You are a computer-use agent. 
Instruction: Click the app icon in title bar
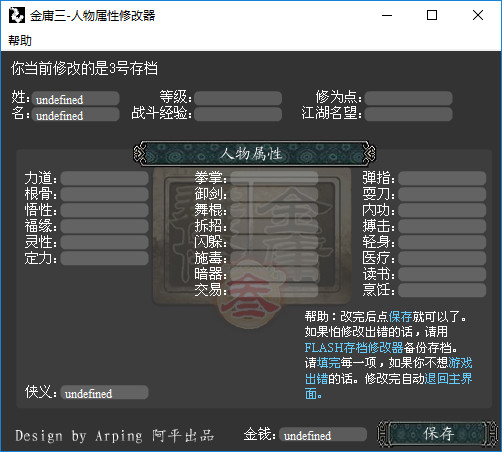tap(17, 15)
